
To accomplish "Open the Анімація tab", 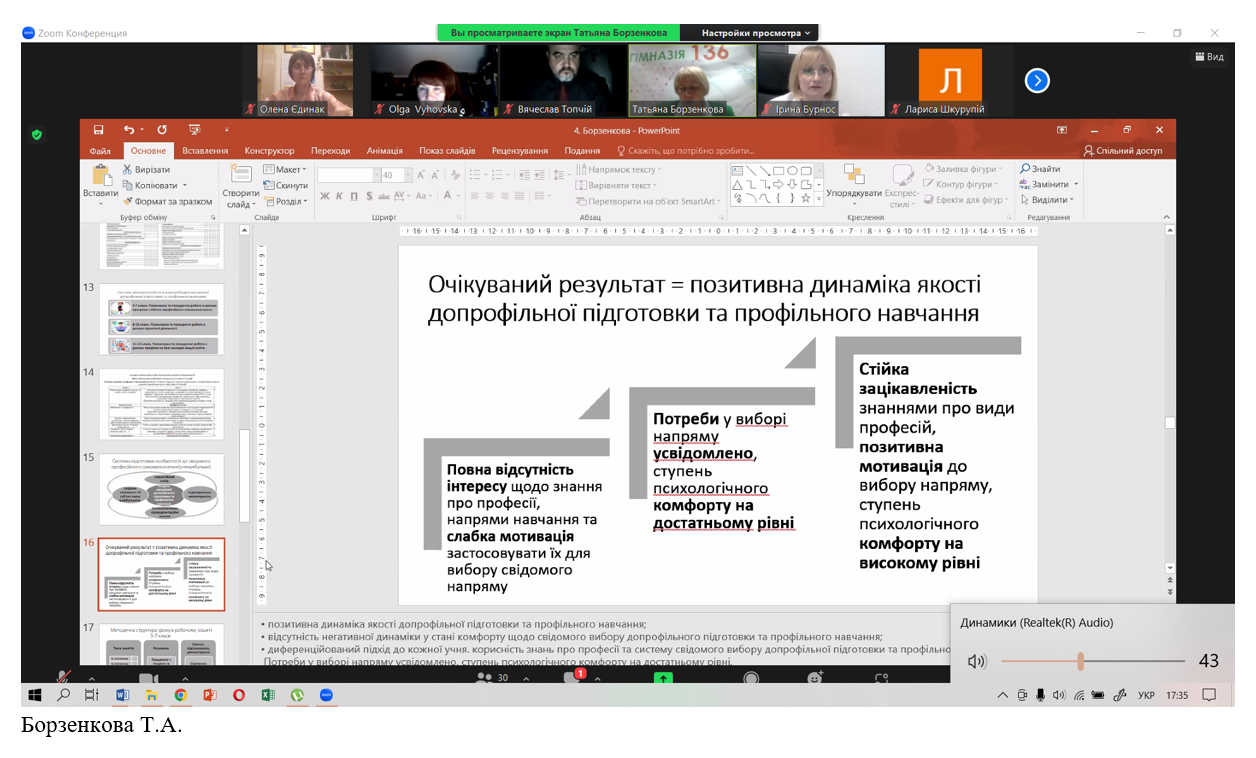I will (x=385, y=151).
